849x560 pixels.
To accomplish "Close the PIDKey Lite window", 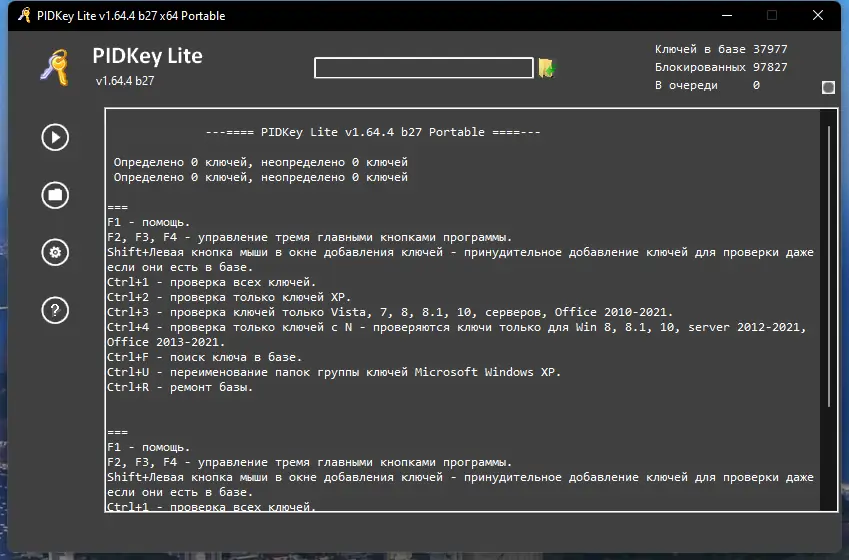I will click(818, 15).
